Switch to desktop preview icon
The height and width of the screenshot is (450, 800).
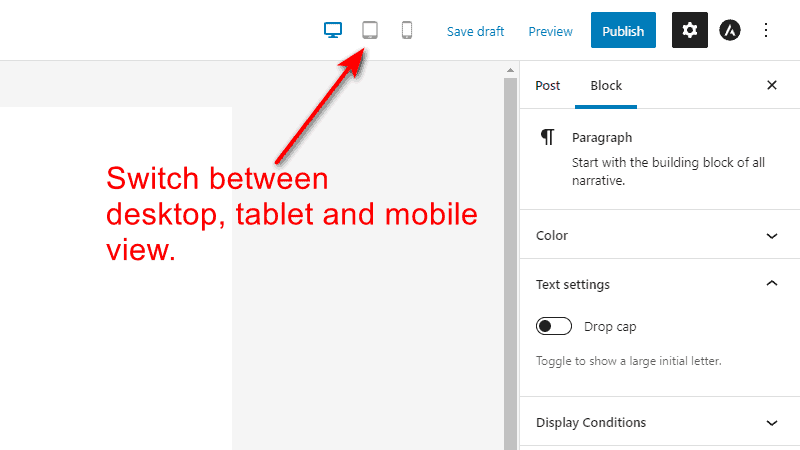click(x=333, y=30)
